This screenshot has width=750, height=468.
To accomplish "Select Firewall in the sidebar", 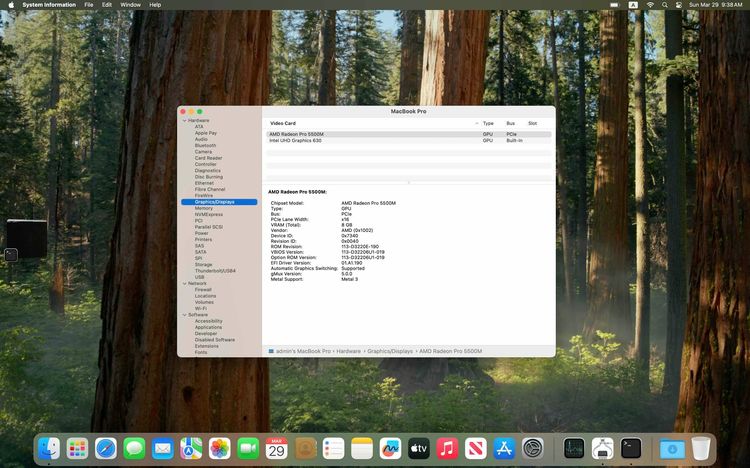I will (x=203, y=290).
